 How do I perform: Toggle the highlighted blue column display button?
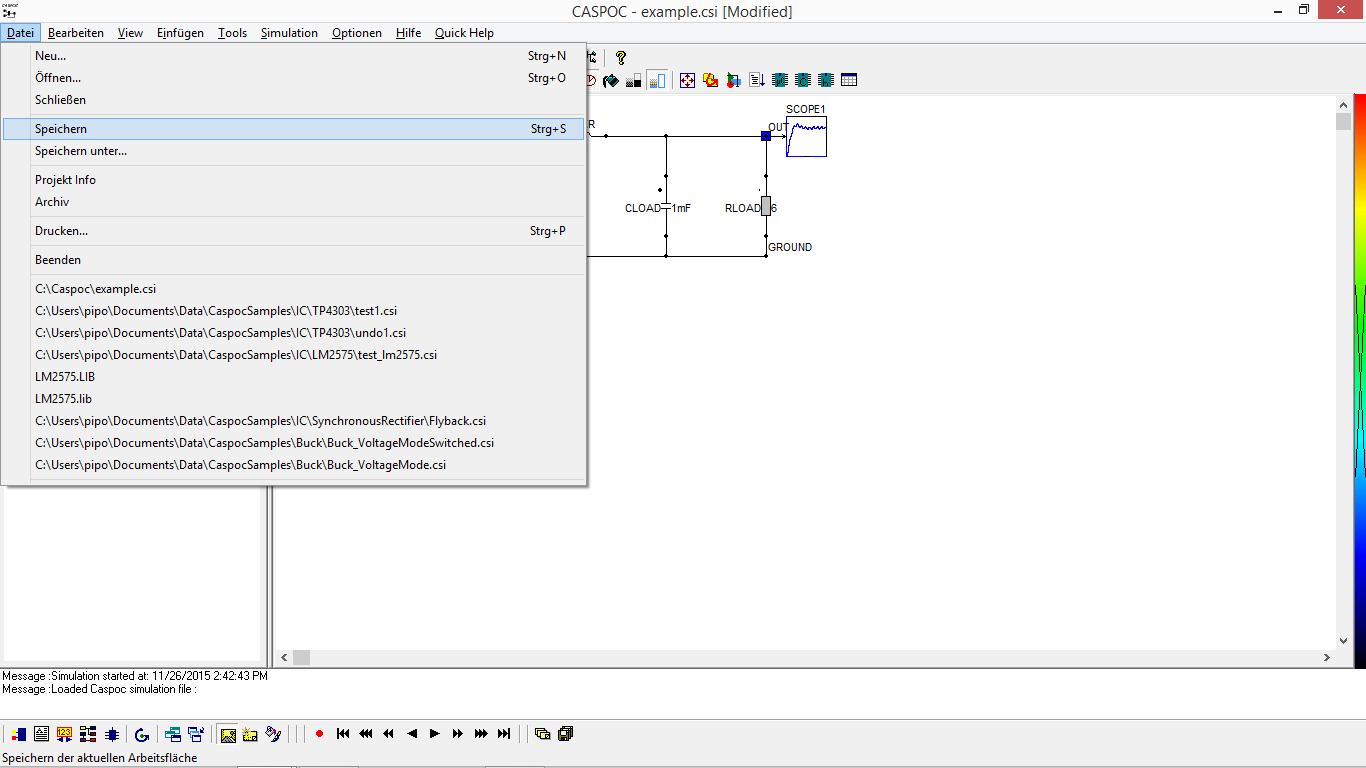pyautogui.click(x=657, y=80)
